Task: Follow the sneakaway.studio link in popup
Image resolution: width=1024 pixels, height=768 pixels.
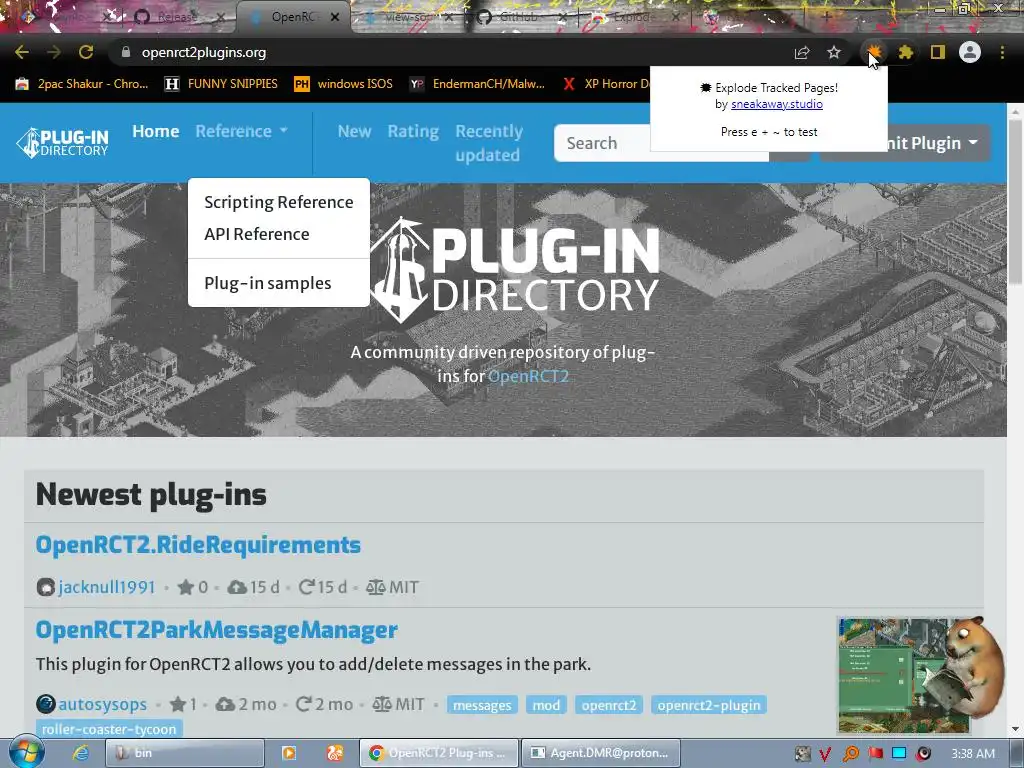Action: point(776,104)
